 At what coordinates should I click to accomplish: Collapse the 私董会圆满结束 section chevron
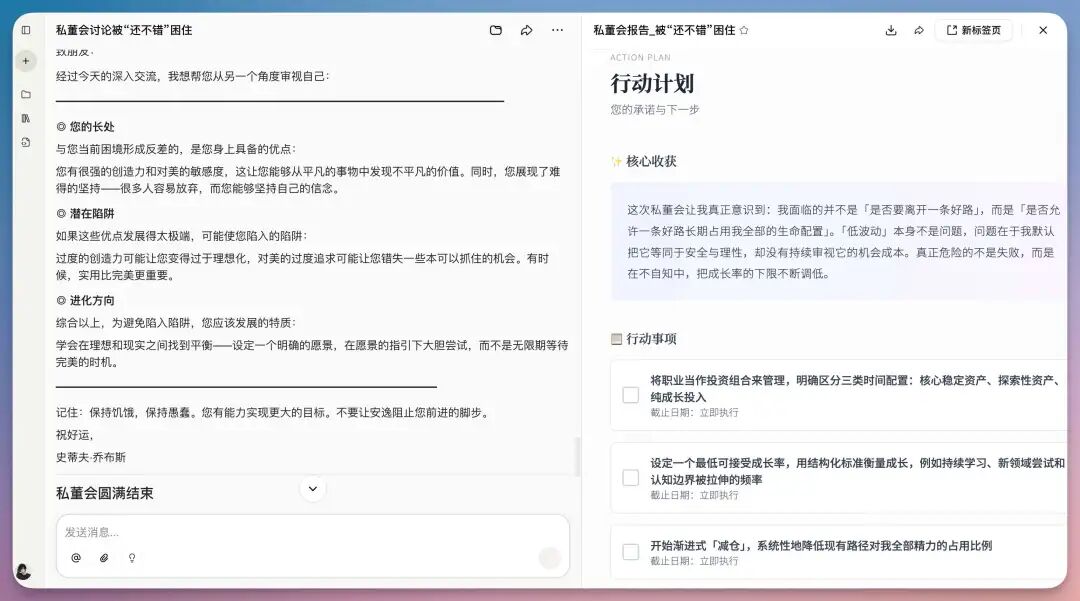[312, 488]
